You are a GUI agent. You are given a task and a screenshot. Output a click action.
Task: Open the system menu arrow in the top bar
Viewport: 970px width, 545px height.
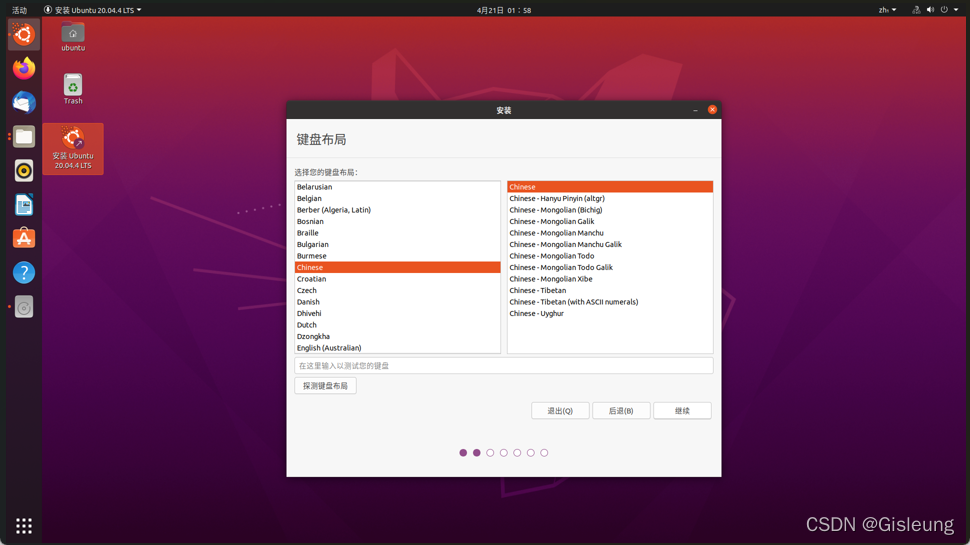956,10
